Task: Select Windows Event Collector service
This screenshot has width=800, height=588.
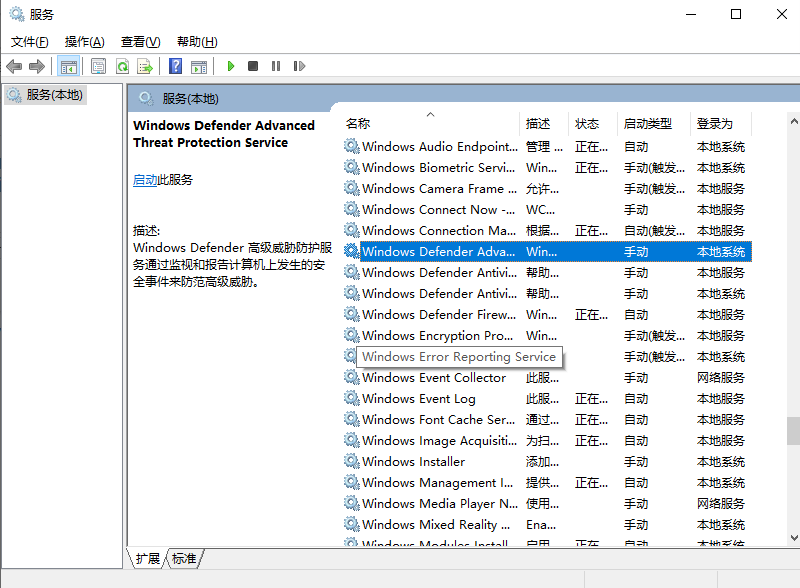Action: pos(547,377)
